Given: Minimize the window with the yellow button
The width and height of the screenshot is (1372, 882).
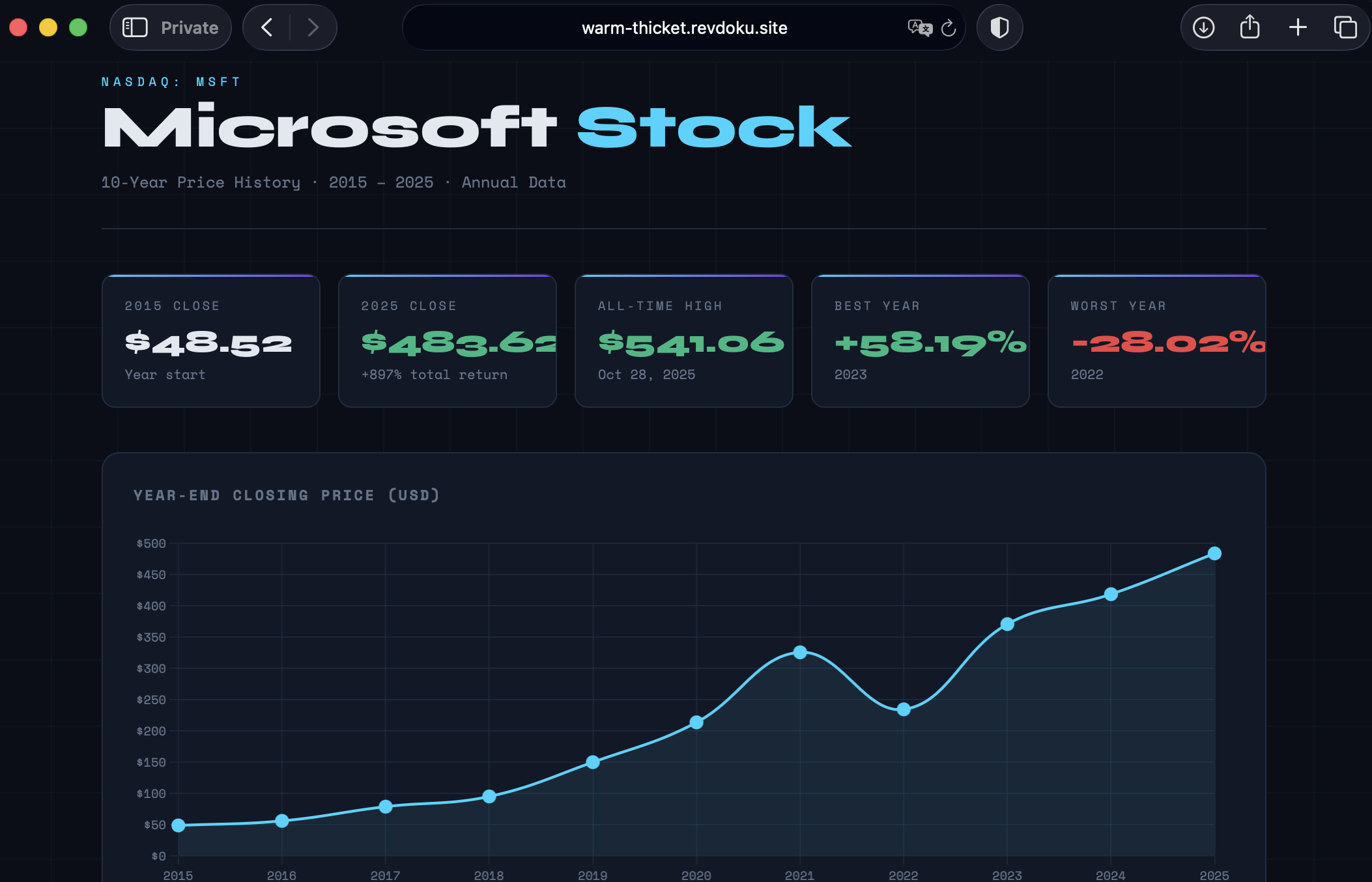Looking at the screenshot, I should tap(48, 27).
